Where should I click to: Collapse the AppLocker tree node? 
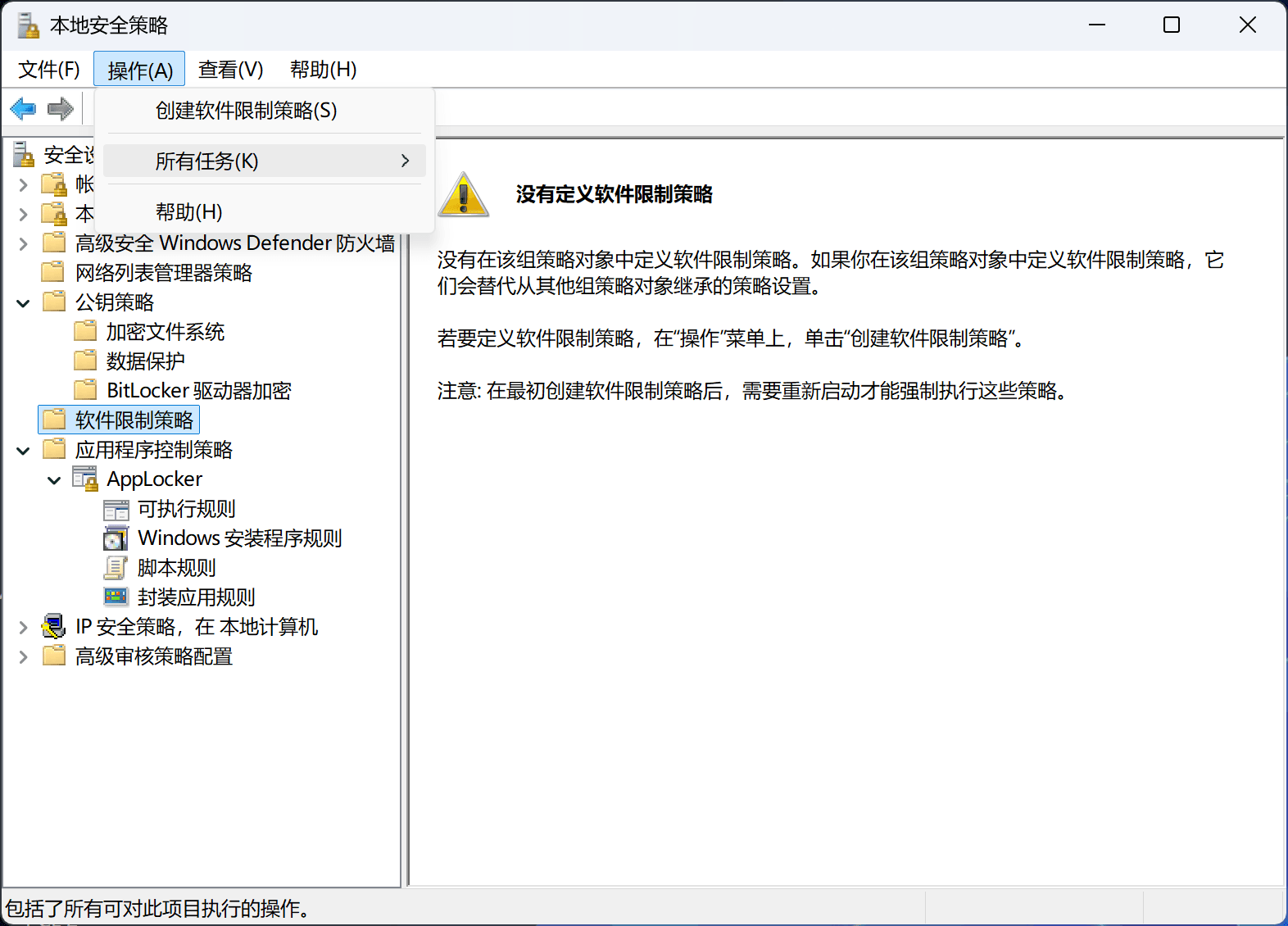tap(55, 480)
